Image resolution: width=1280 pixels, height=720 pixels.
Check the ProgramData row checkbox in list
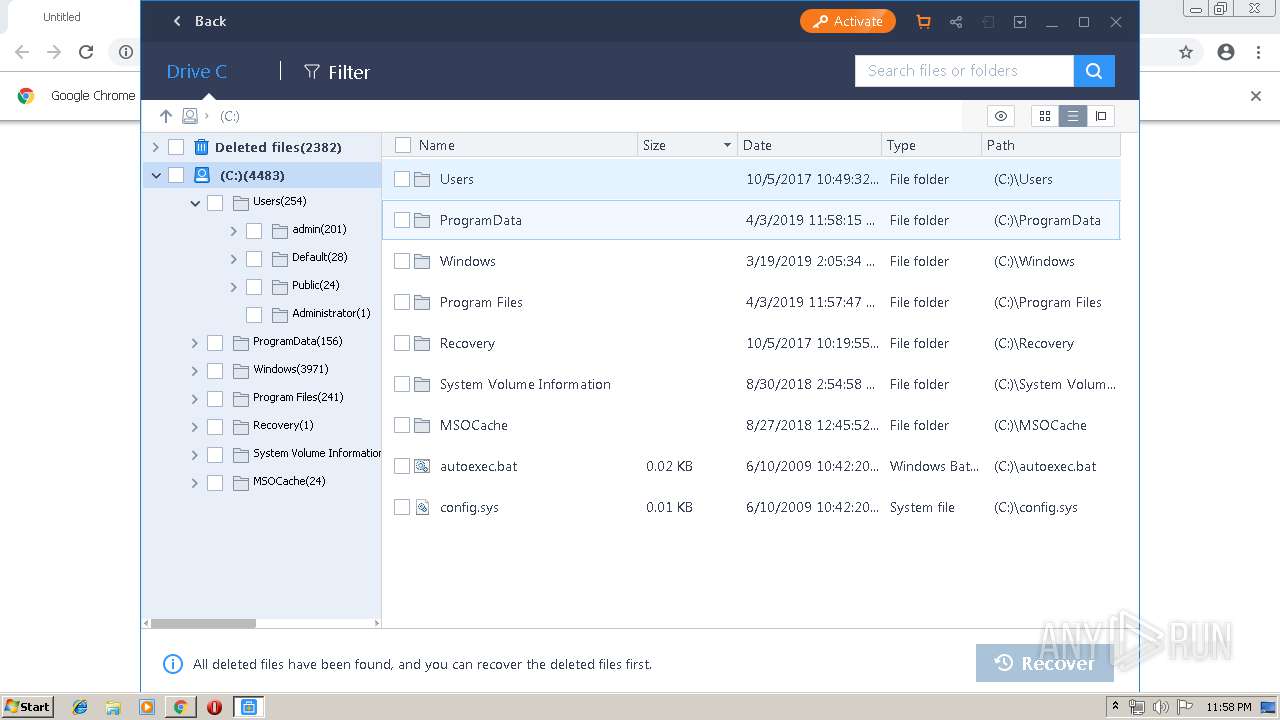[x=402, y=220]
